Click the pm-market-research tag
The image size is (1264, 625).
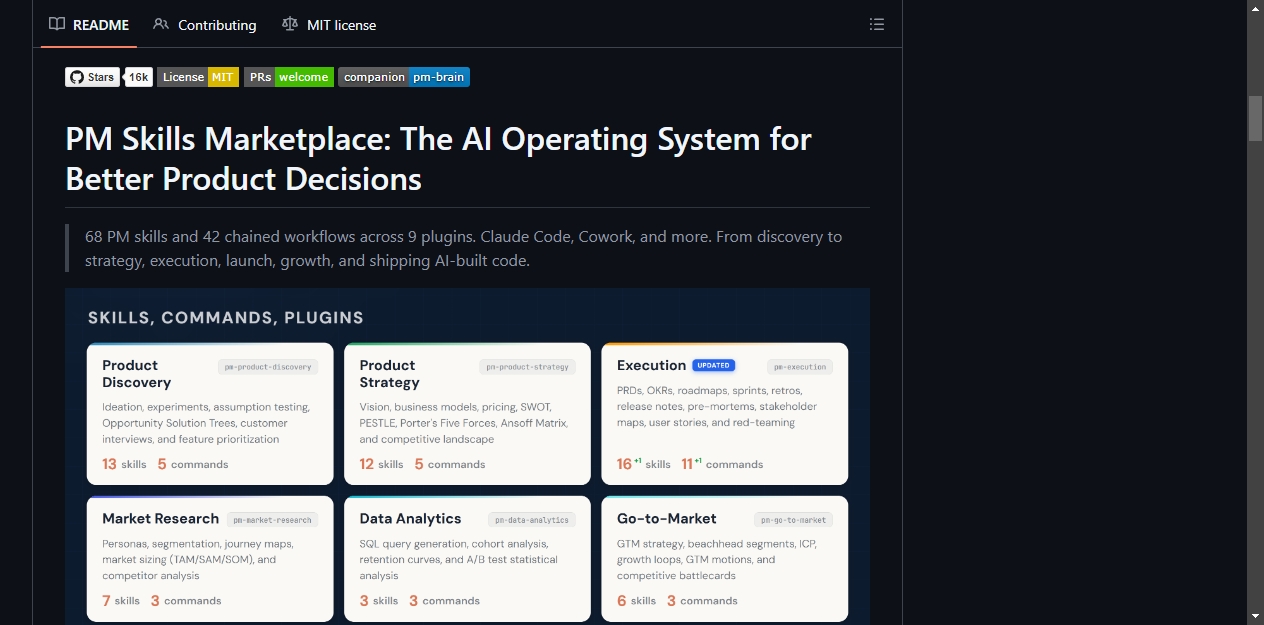pos(272,520)
